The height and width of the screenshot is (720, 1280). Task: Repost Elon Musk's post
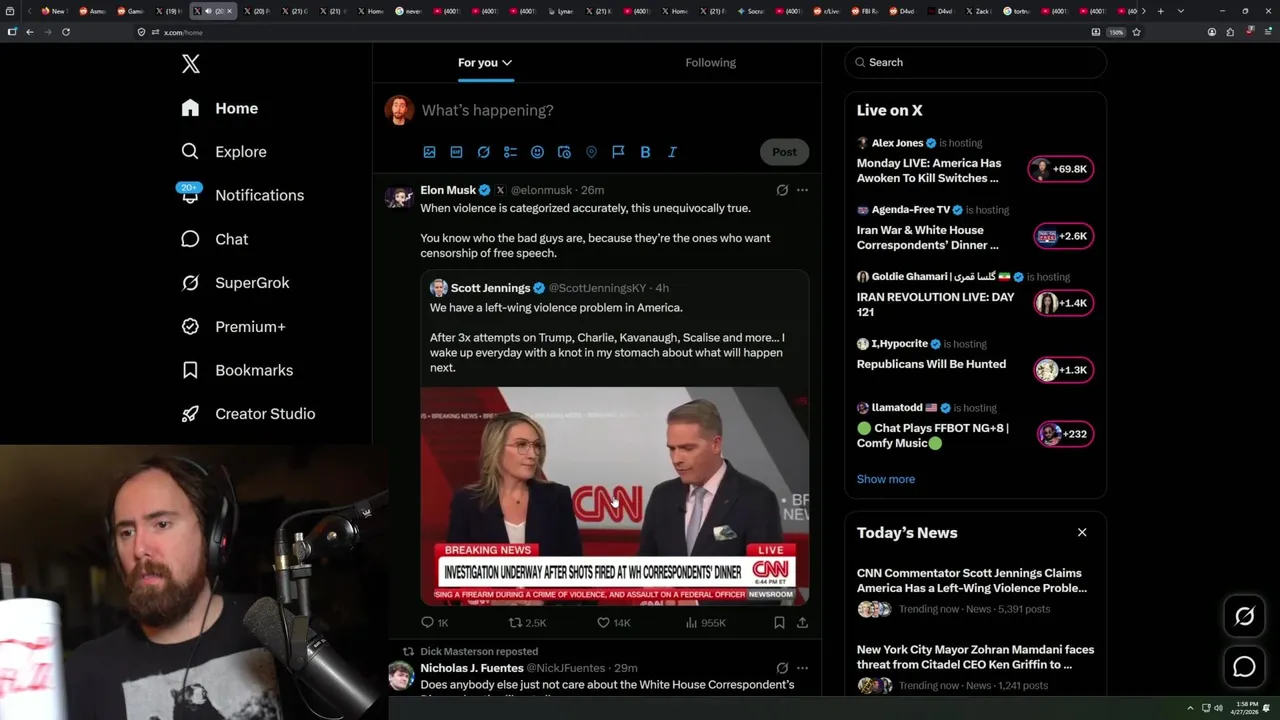pos(527,623)
